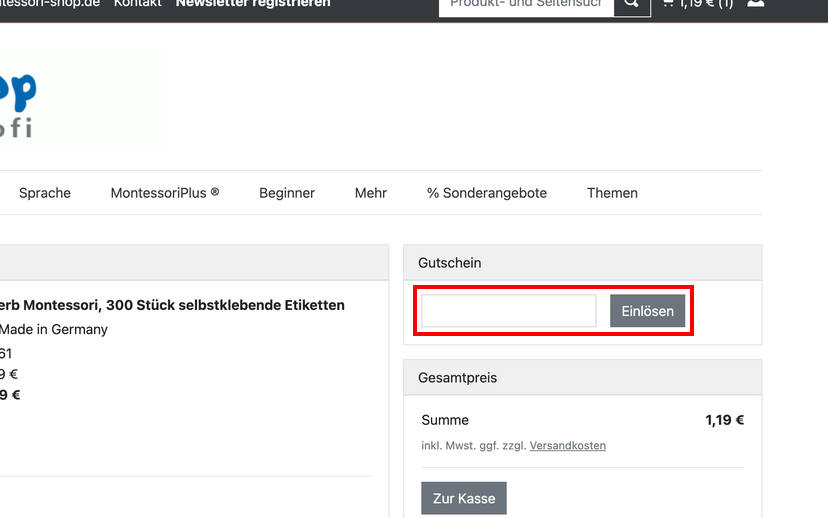Open the Sprache navigation menu
828x518 pixels.
pos(45,193)
